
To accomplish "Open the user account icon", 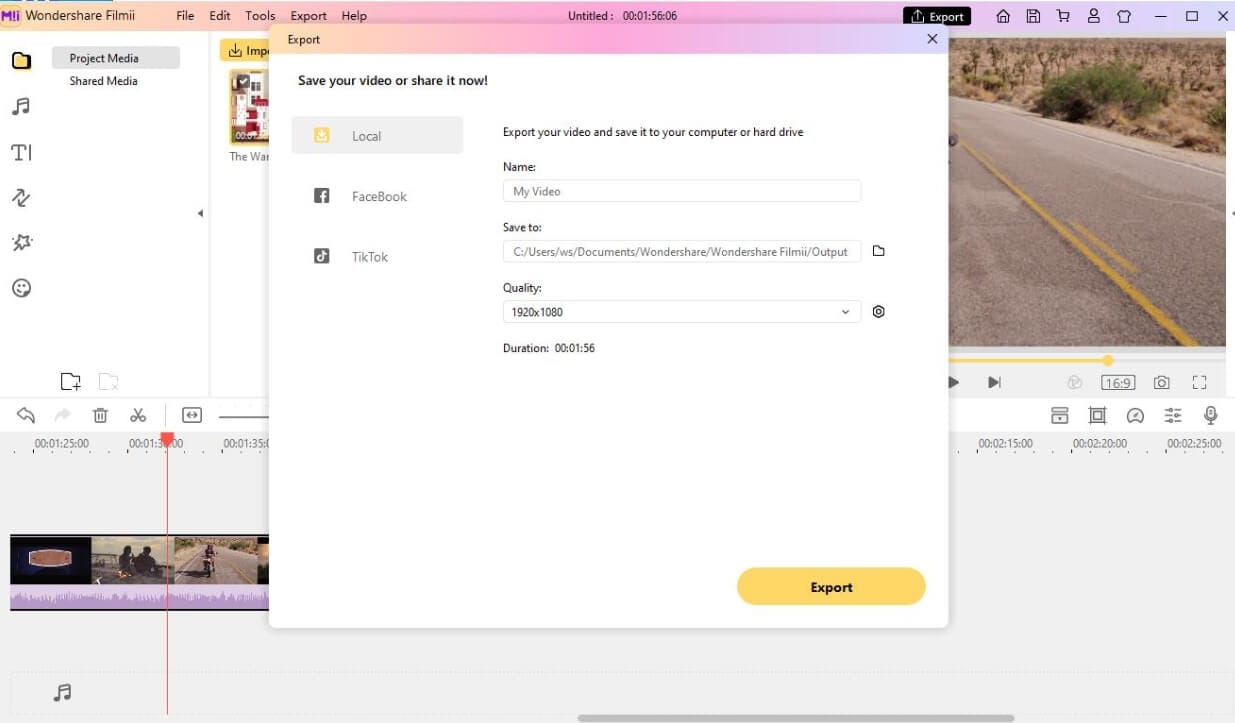I will point(1094,16).
